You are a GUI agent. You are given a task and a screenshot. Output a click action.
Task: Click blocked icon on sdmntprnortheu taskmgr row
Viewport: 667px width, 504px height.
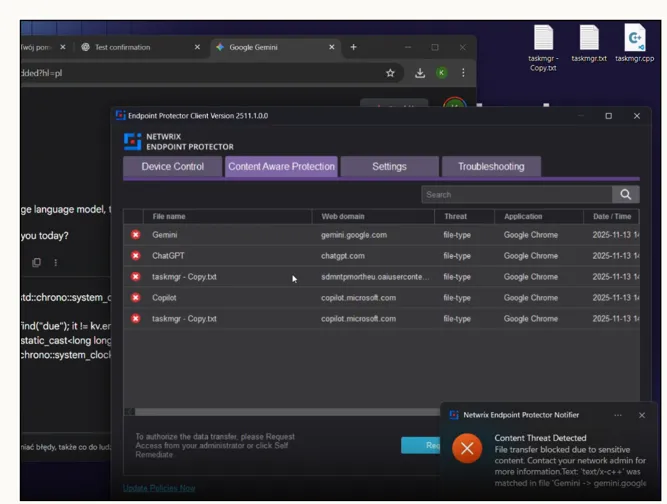[136, 276]
